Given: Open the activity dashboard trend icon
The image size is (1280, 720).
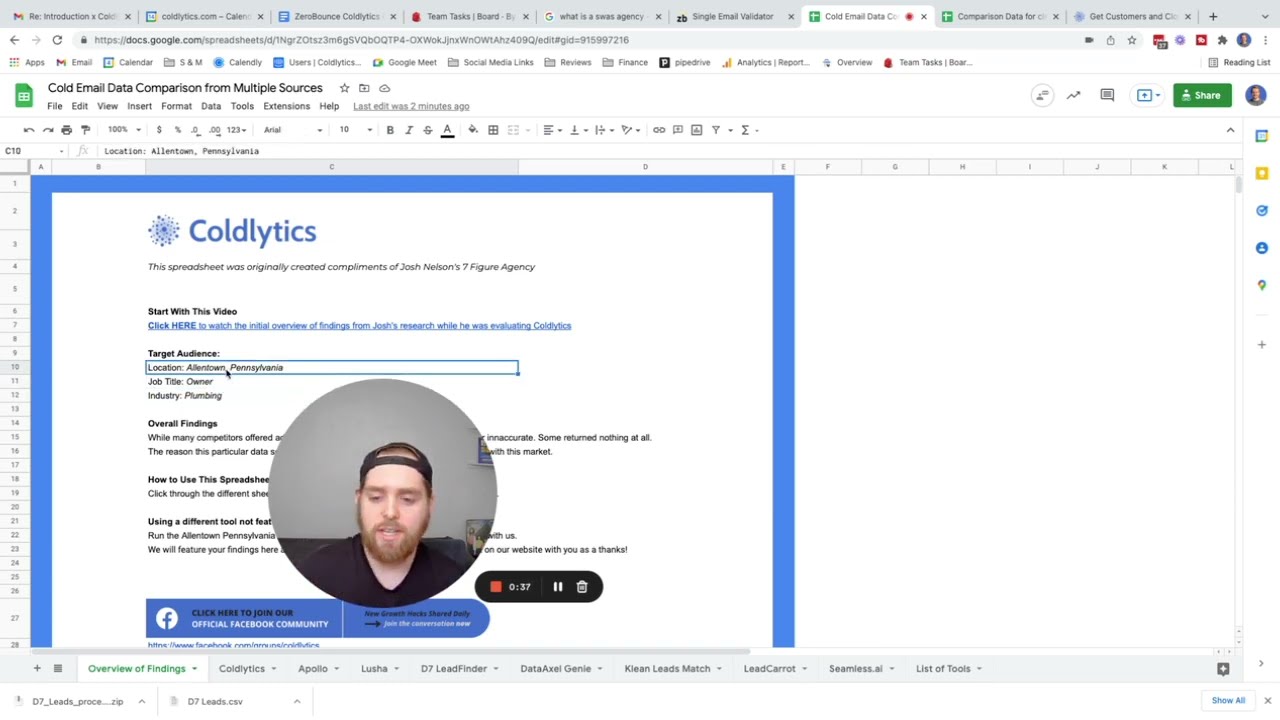Looking at the screenshot, I should (1073, 95).
